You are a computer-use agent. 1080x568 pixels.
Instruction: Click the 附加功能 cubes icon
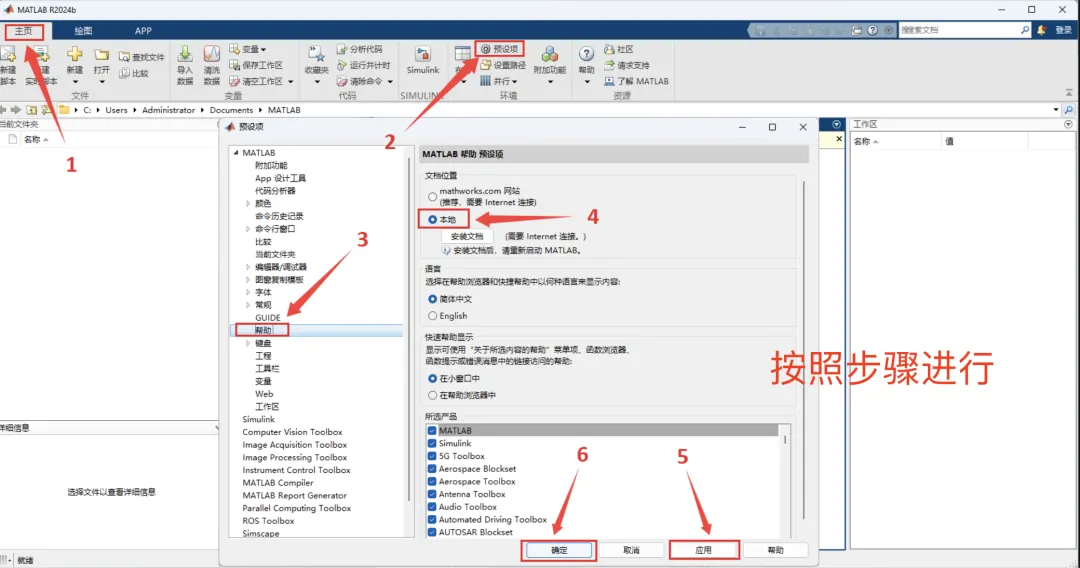(550, 54)
